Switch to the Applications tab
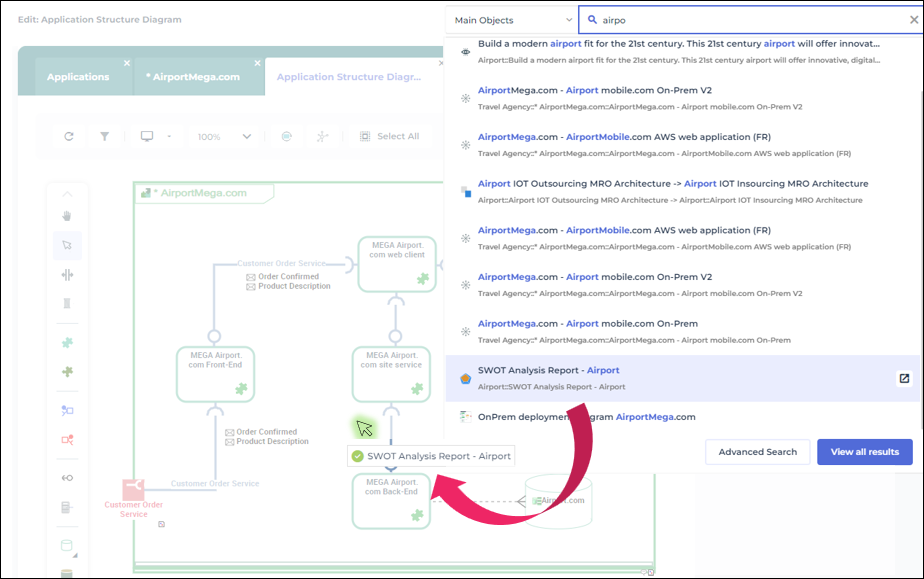 78,77
